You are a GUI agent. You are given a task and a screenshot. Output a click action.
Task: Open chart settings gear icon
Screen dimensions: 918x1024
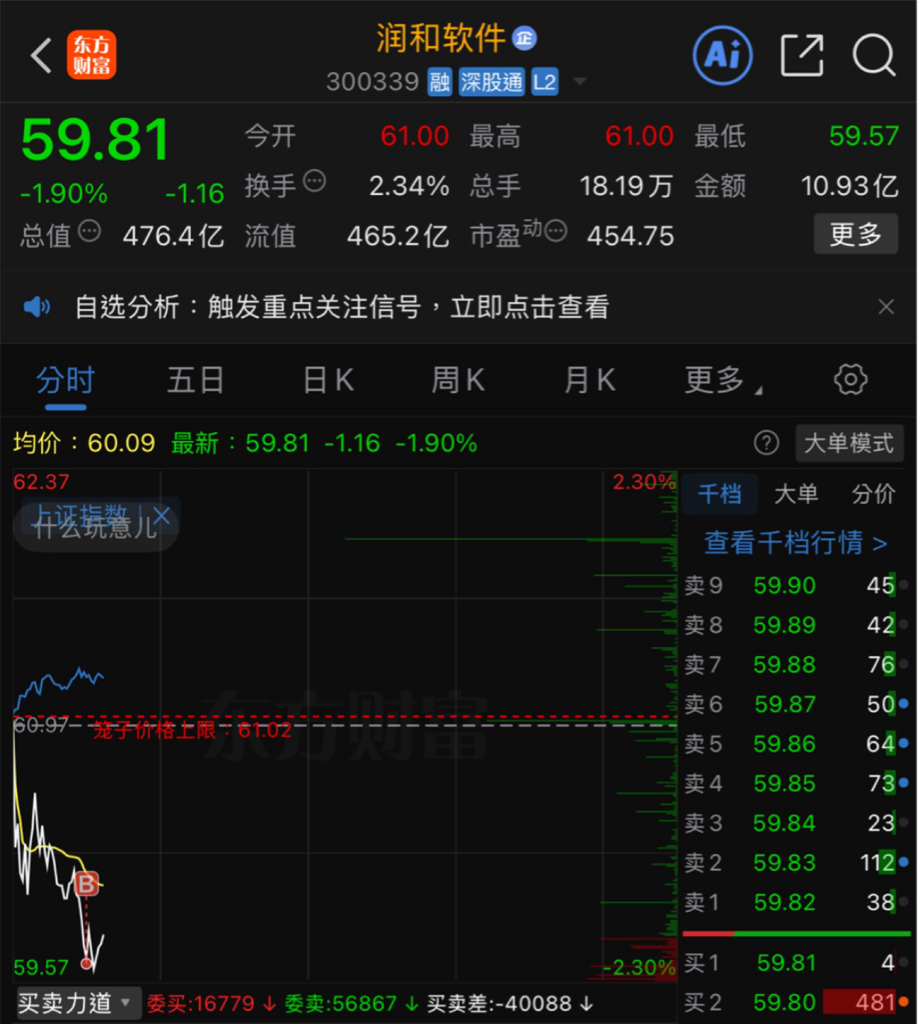pos(851,379)
